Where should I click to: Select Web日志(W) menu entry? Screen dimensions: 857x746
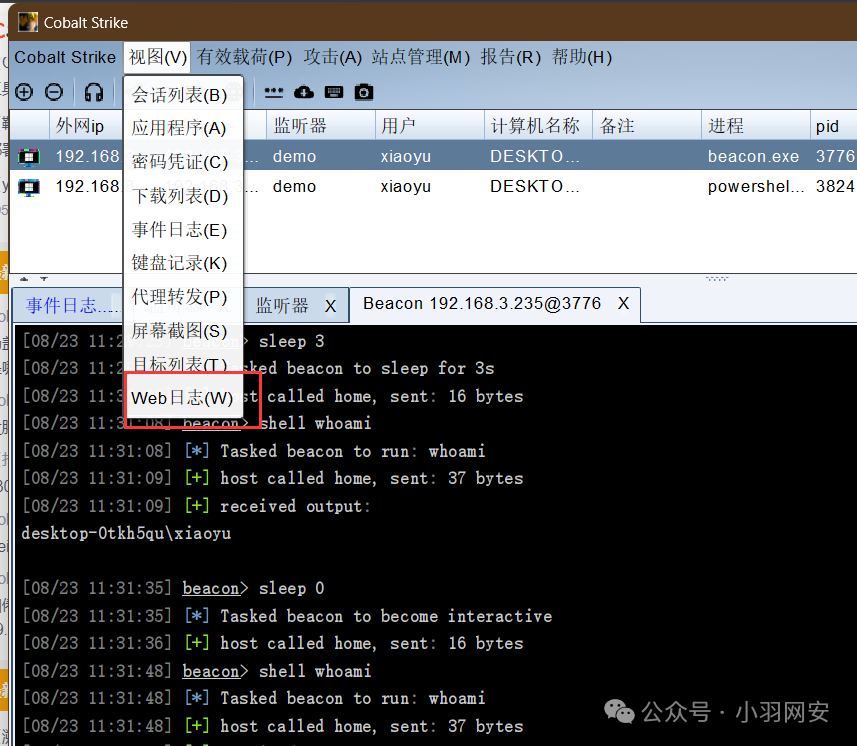point(184,398)
